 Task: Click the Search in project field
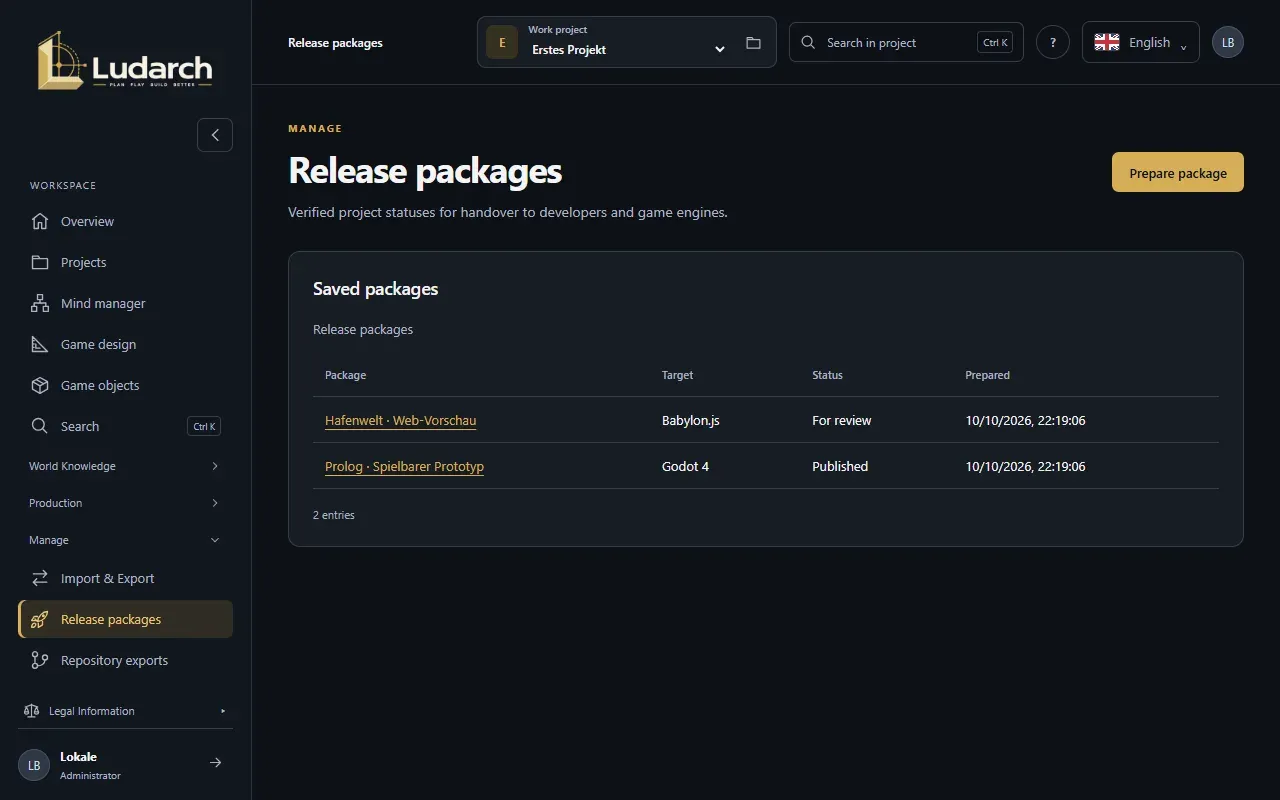coord(906,42)
